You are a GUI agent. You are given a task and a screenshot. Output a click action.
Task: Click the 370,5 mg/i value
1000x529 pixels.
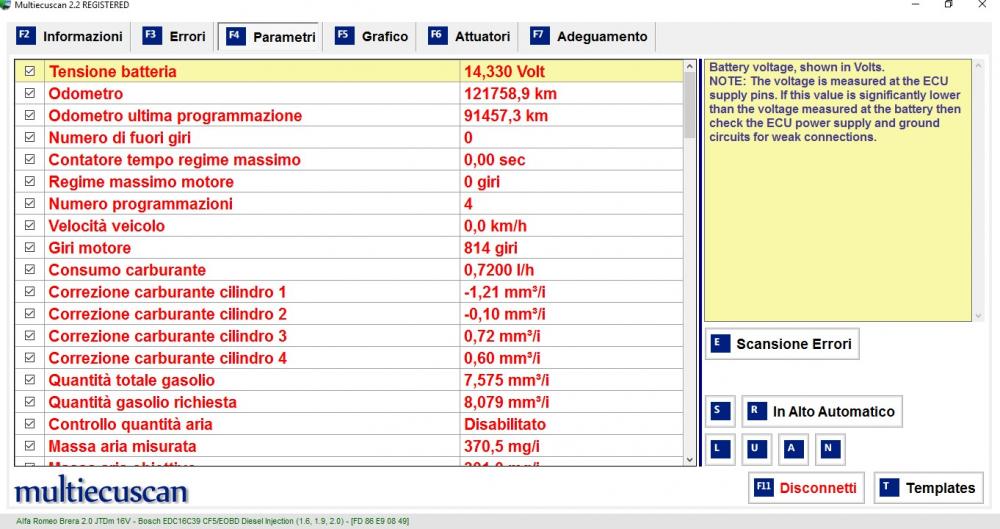tap(501, 446)
